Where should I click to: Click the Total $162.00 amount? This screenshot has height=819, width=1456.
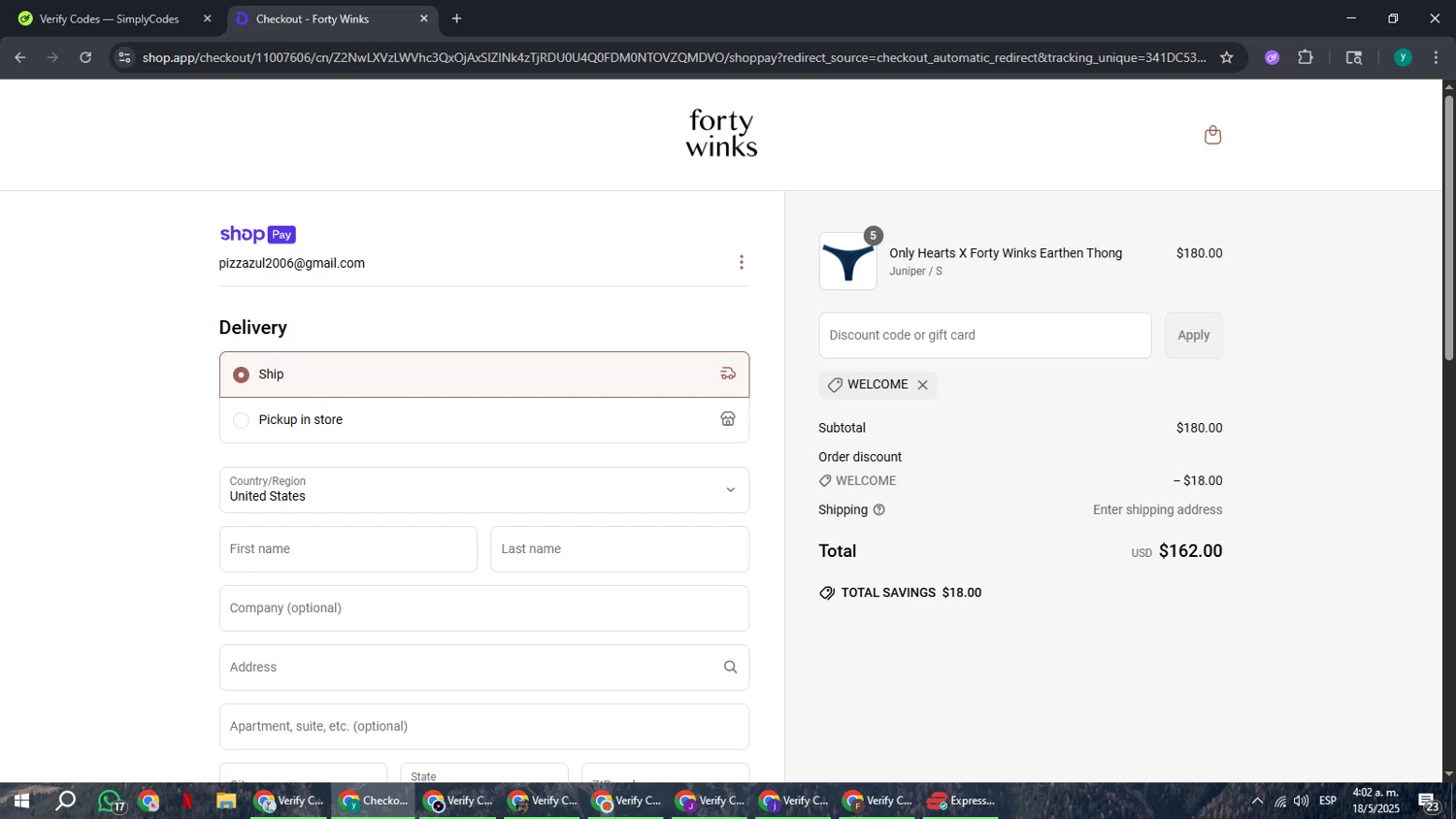(1190, 551)
